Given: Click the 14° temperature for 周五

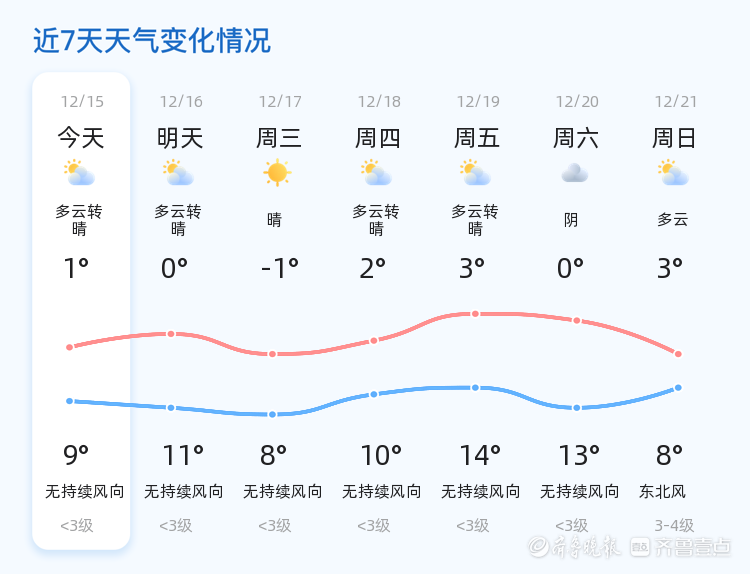Looking at the screenshot, I should [480, 456].
